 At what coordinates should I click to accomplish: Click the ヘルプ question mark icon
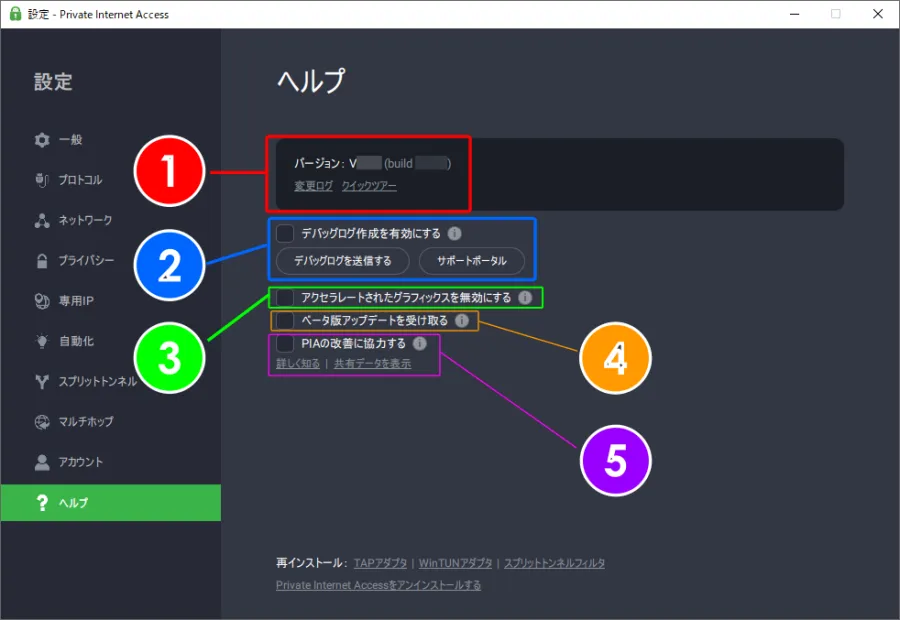pos(42,503)
